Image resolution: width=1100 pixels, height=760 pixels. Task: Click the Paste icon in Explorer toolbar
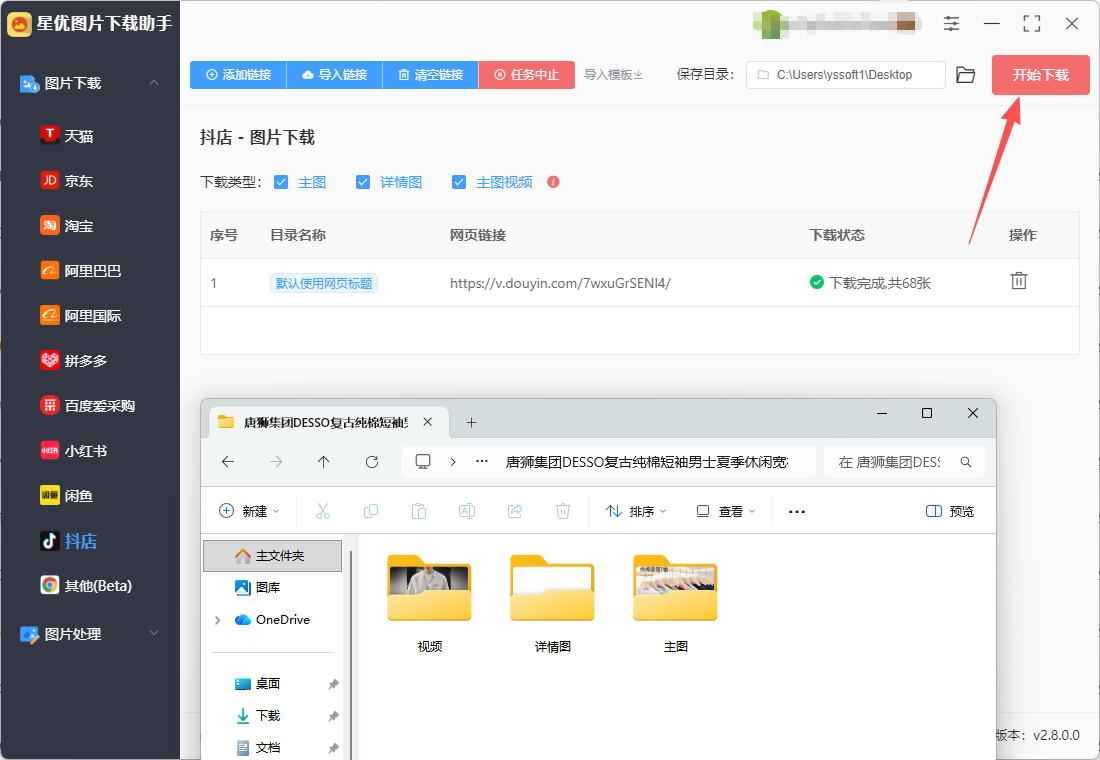coord(419,511)
